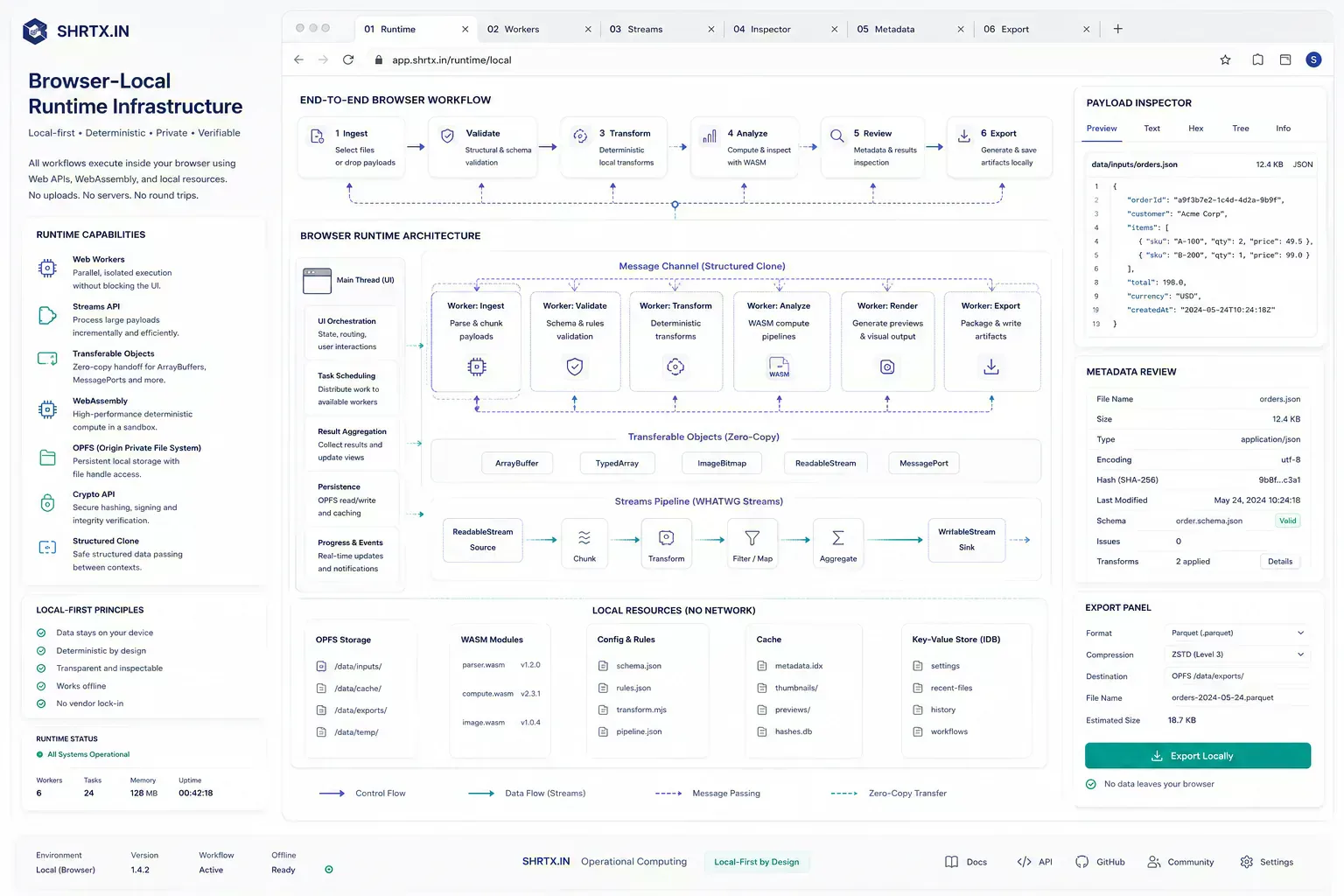1344x896 pixels.
Task: Close the 05 Metadata tab
Action: point(961,29)
